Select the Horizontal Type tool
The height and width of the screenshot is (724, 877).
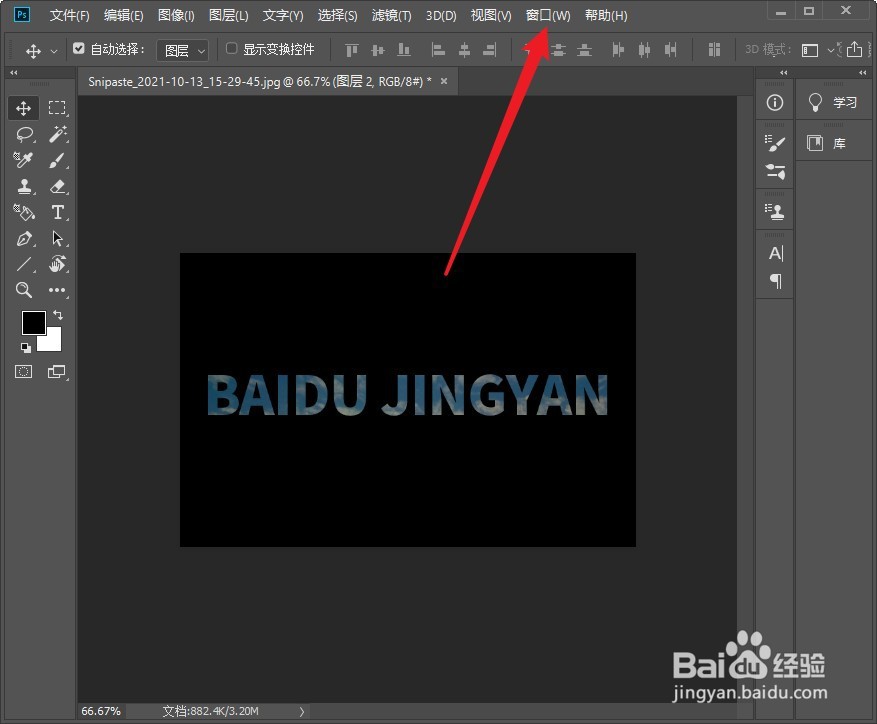tap(57, 212)
